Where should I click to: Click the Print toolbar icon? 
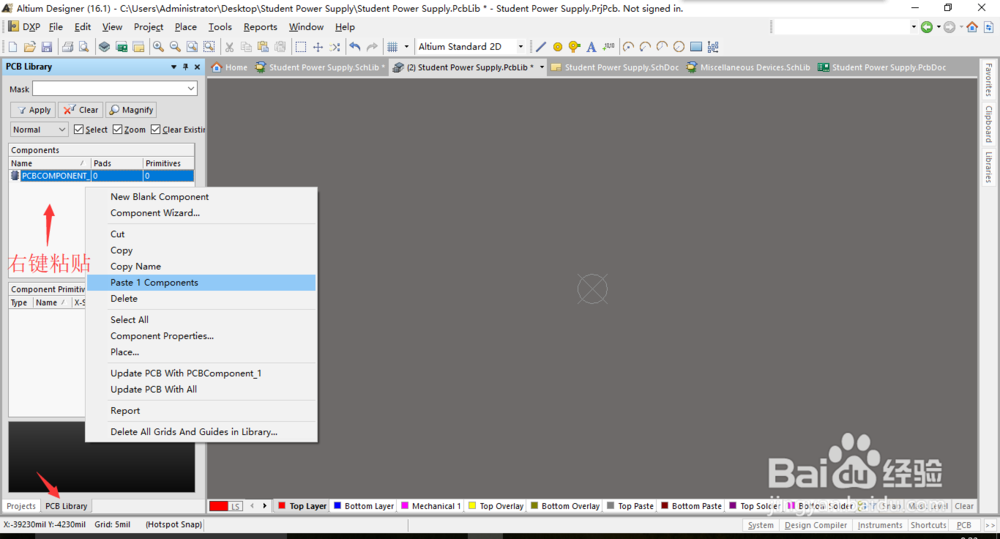coord(68,47)
